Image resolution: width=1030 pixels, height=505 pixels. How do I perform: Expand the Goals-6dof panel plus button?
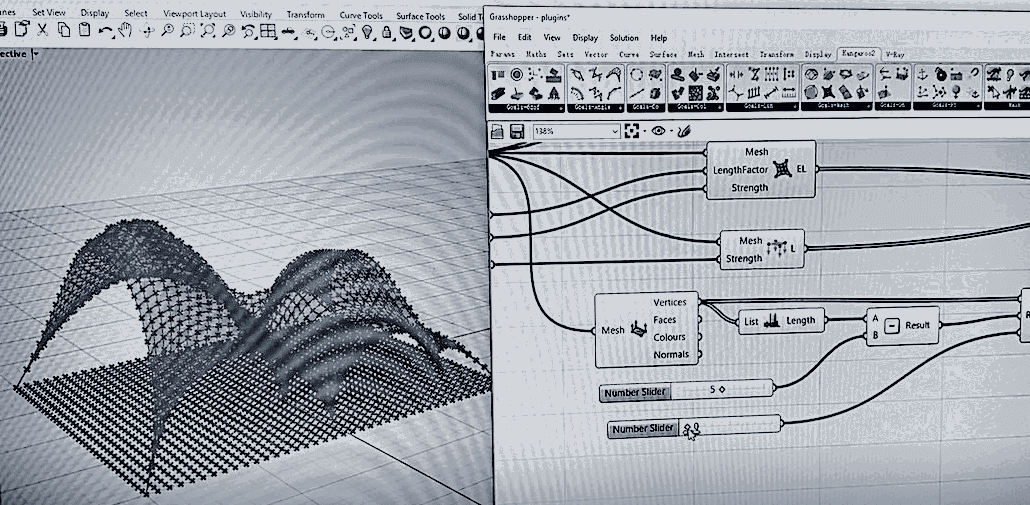tap(562, 108)
